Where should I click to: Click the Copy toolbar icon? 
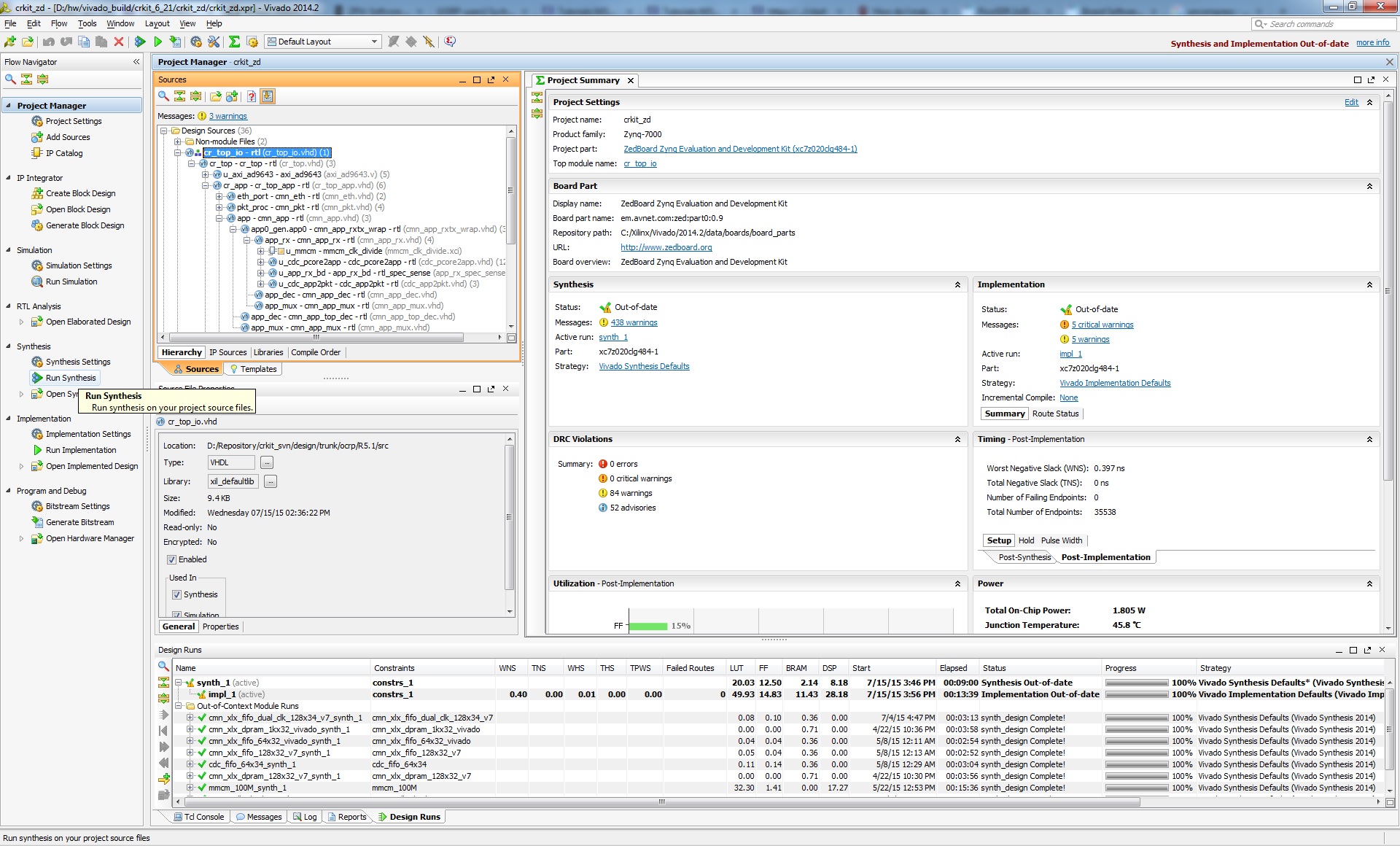click(84, 42)
